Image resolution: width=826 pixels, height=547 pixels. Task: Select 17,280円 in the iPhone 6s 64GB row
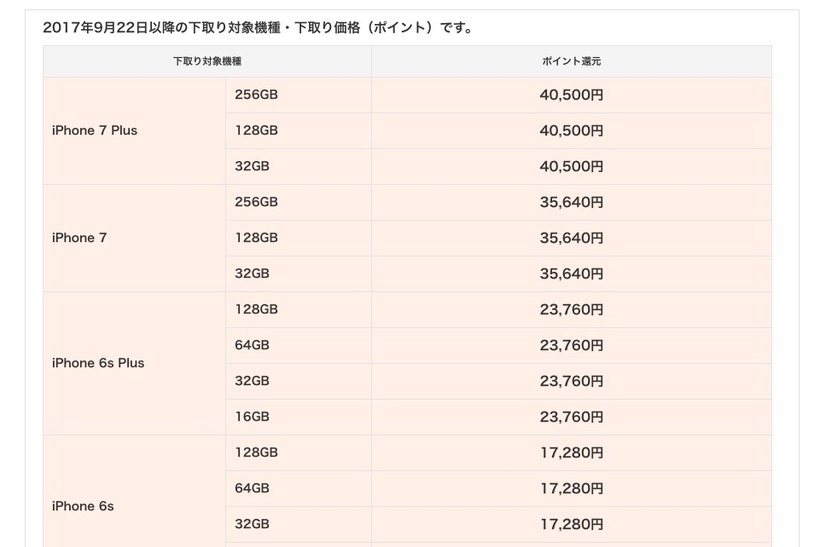coord(572,489)
